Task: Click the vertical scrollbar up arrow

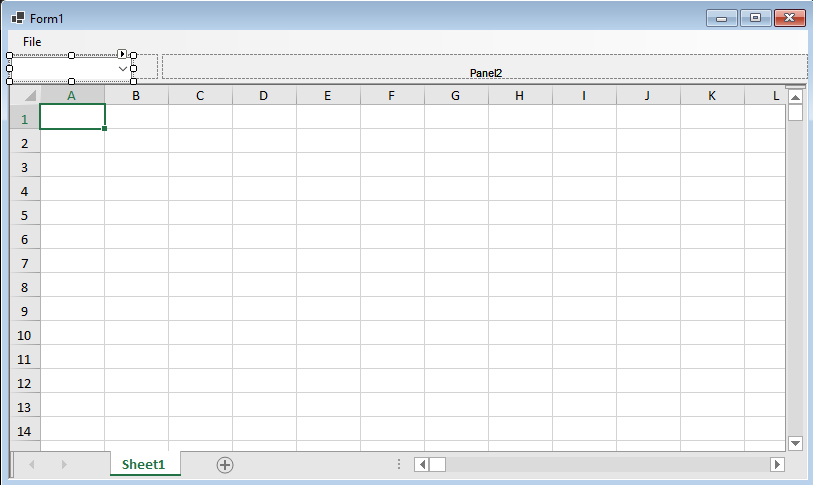Action: click(796, 97)
